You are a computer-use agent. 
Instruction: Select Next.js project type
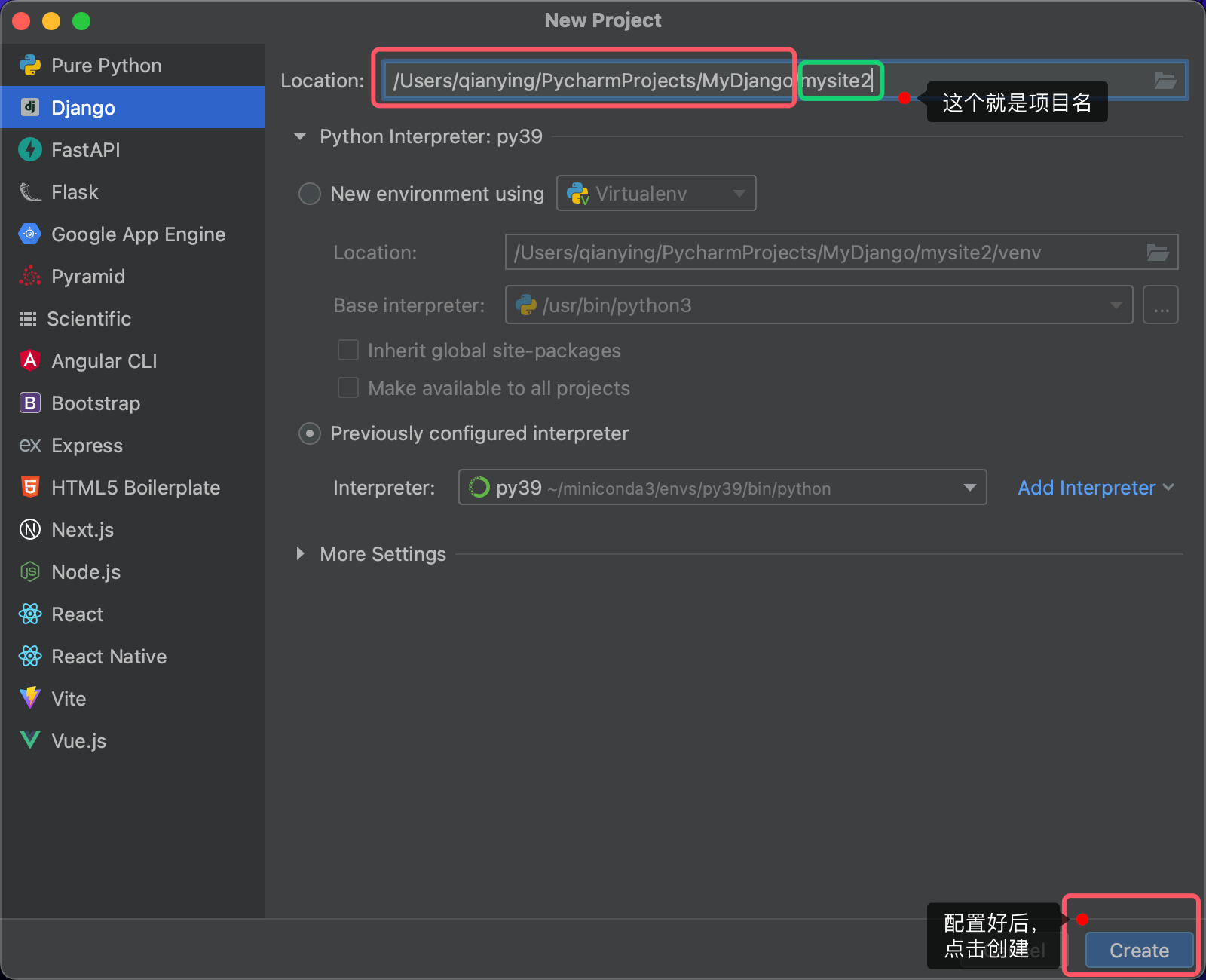coord(133,529)
